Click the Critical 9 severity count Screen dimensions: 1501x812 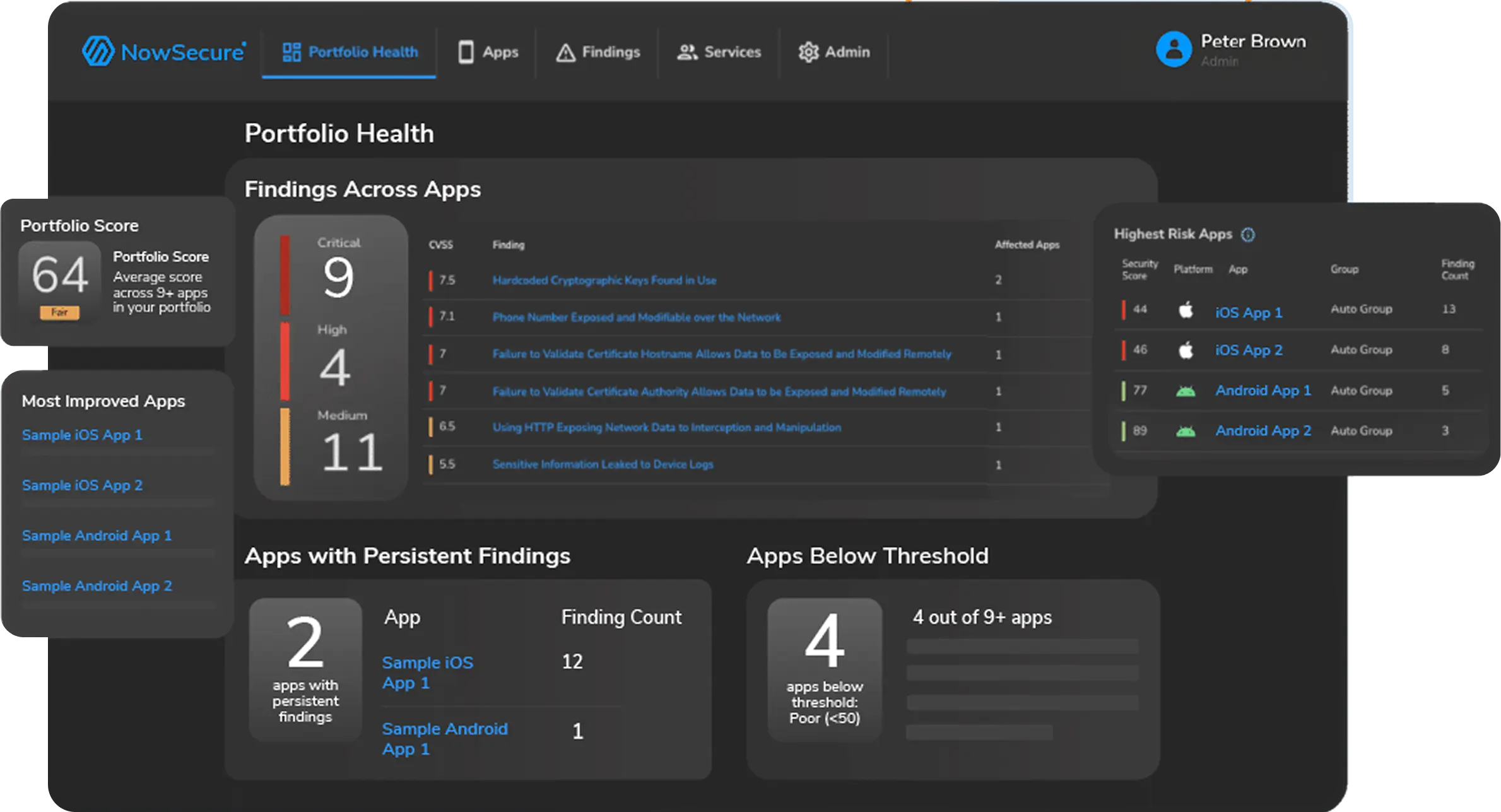tap(339, 269)
